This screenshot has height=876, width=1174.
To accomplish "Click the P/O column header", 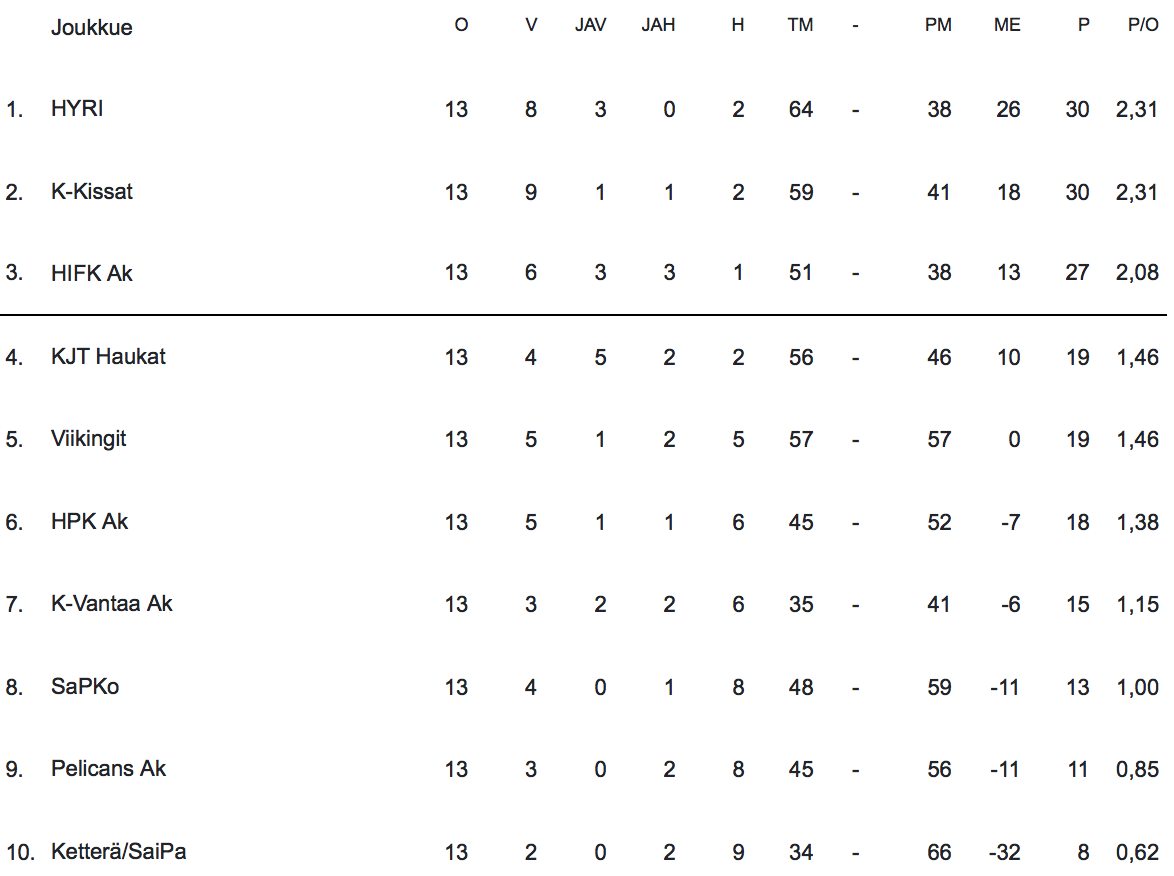I will point(1143,26).
